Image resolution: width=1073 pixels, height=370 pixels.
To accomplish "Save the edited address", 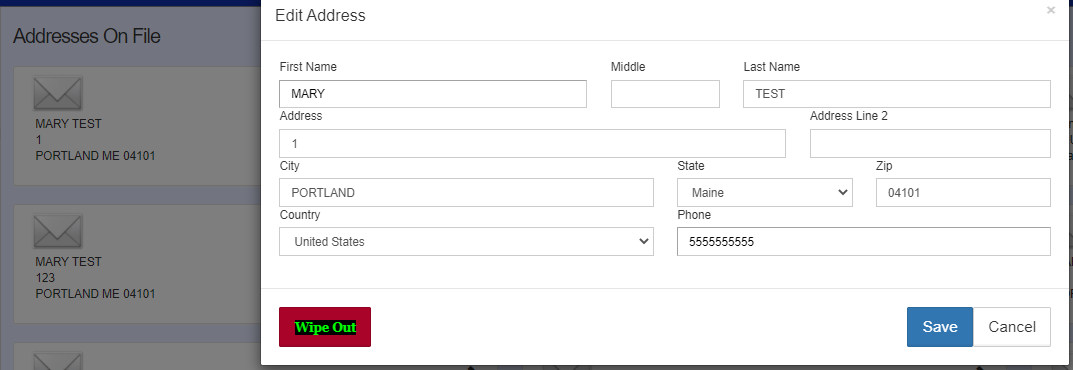I will click(x=940, y=327).
